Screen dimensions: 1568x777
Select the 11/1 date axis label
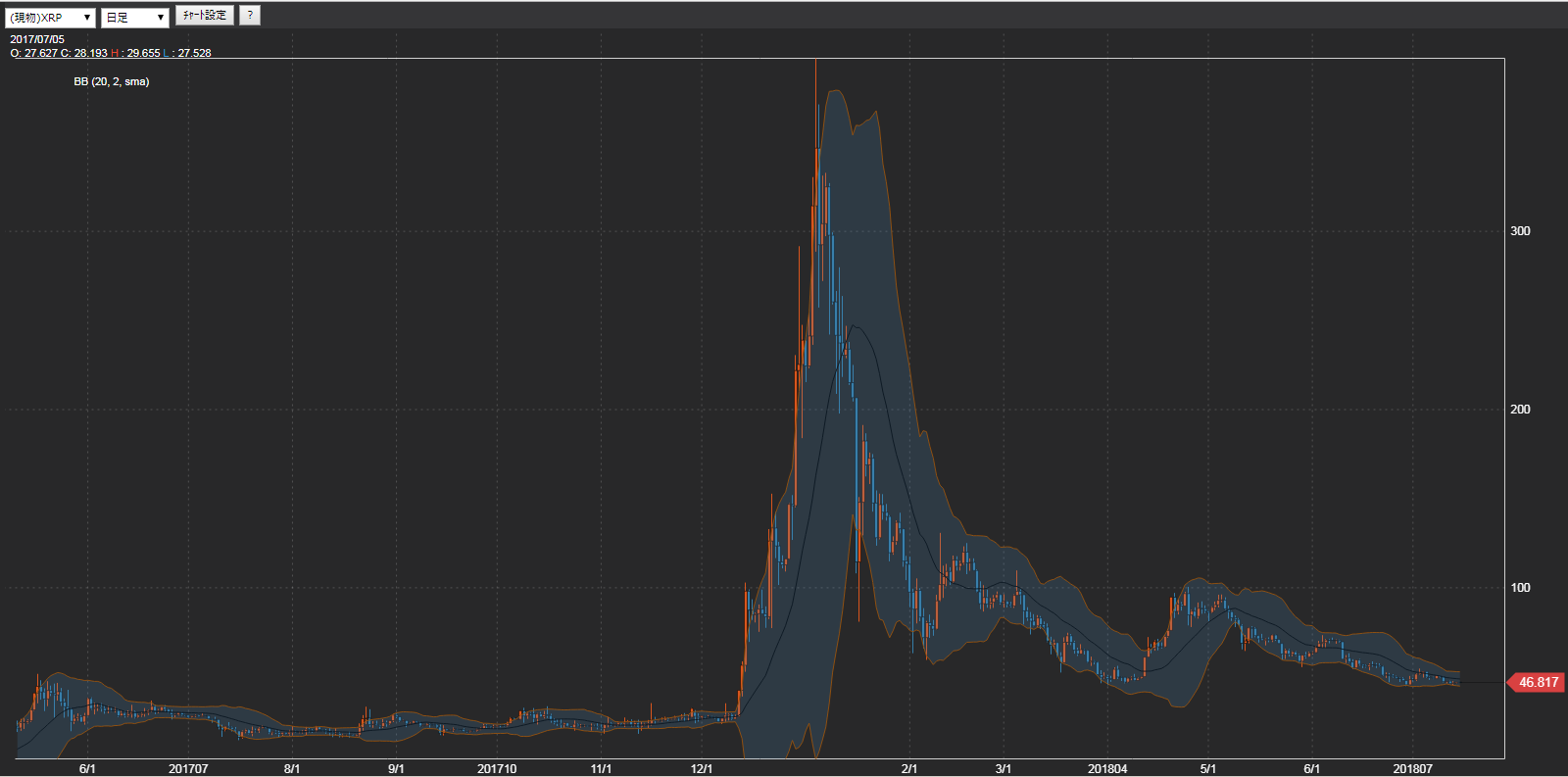coord(601,768)
